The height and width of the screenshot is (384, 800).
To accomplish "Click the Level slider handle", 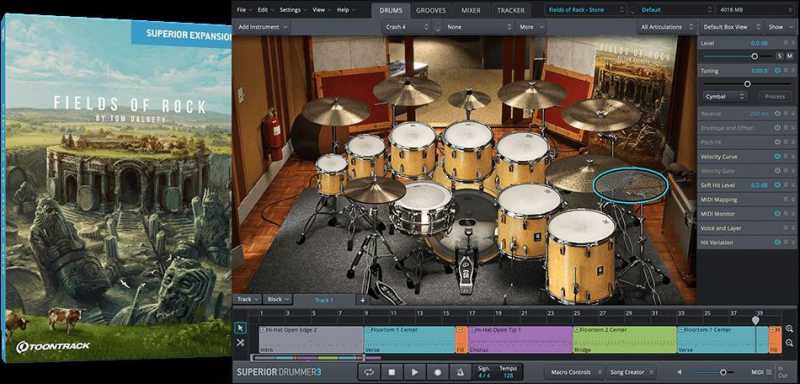I will [755, 56].
